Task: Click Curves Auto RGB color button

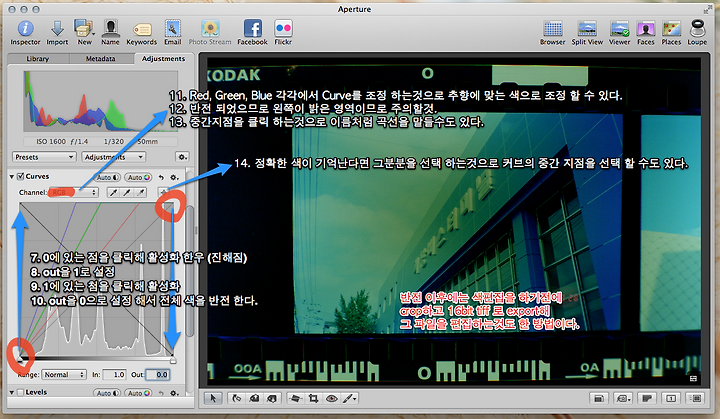Action: 139,177
